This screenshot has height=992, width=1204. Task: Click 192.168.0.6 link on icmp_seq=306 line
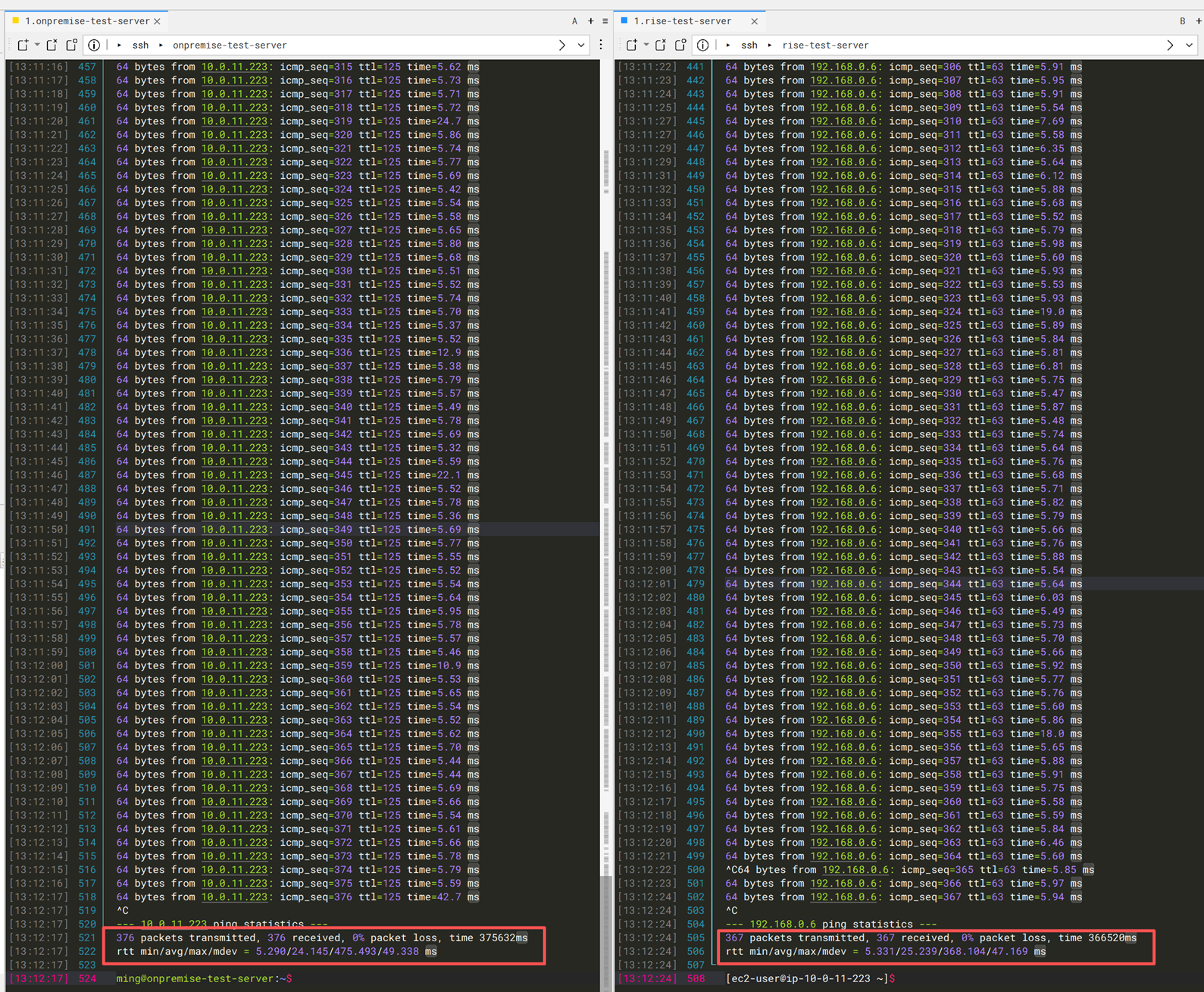click(x=843, y=67)
